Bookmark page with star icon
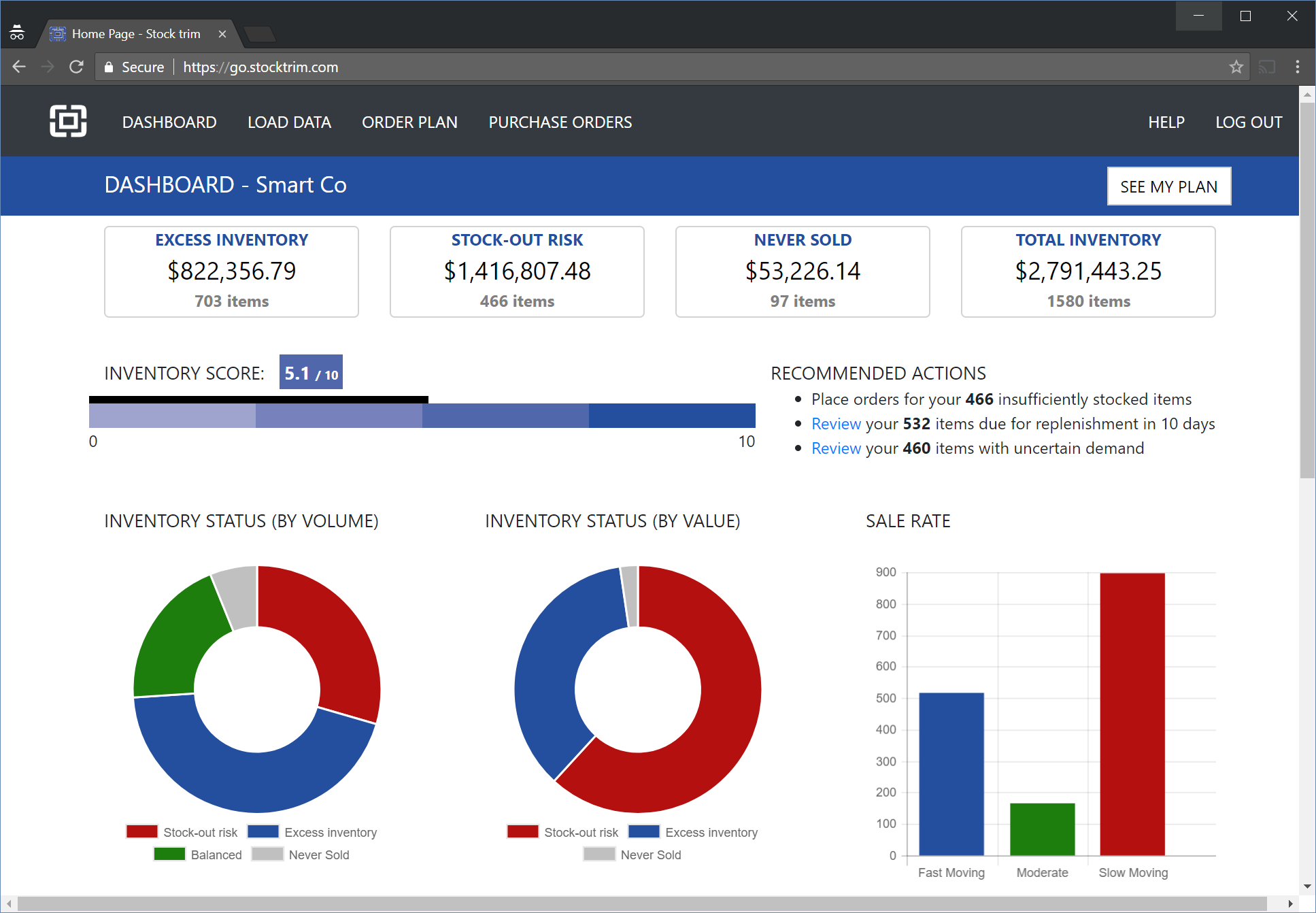This screenshot has height=913, width=1316. point(1236,67)
